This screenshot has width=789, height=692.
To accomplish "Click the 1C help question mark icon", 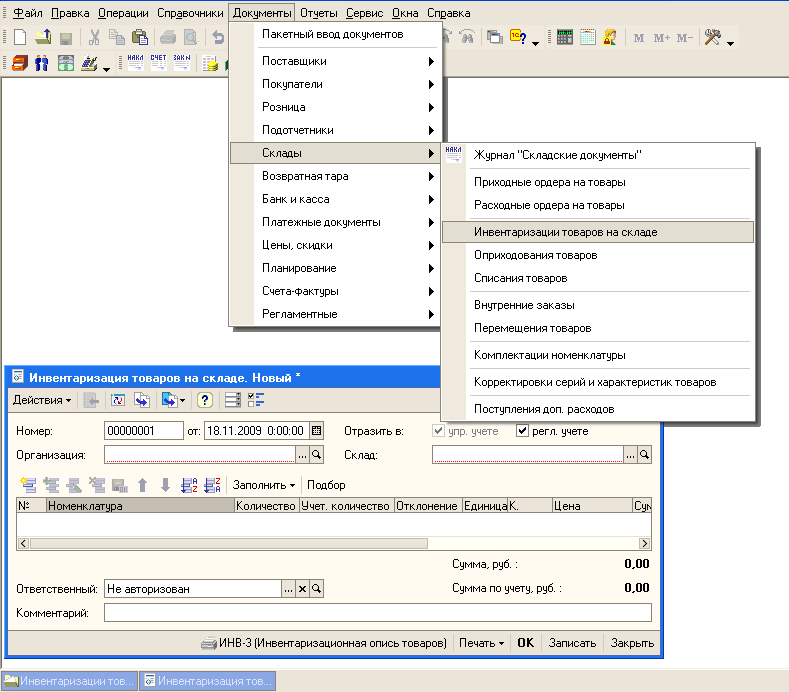I will click(x=518, y=37).
